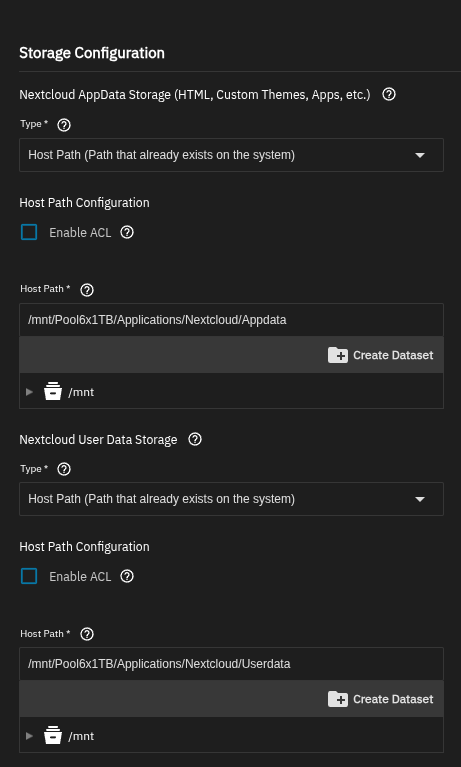Open help tooltip next to User Data Type label
The image size is (461, 767).
coord(64,469)
